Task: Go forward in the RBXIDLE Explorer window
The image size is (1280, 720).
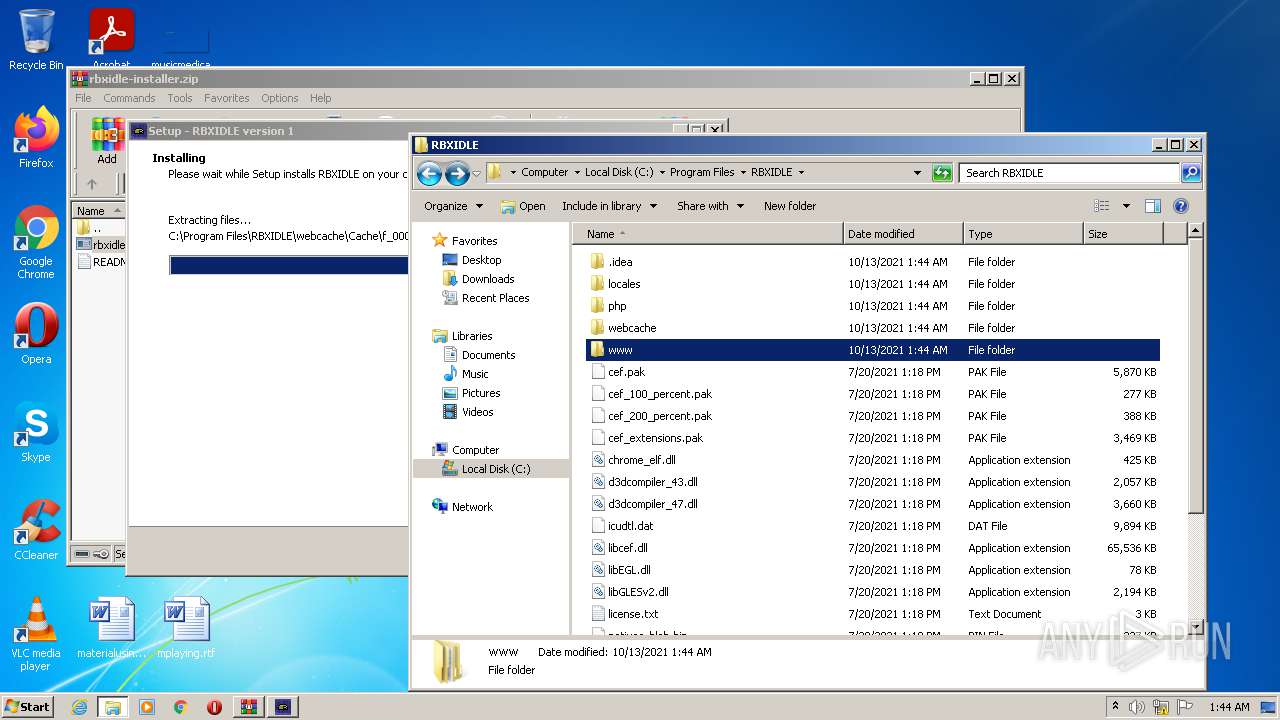Action: coord(457,173)
